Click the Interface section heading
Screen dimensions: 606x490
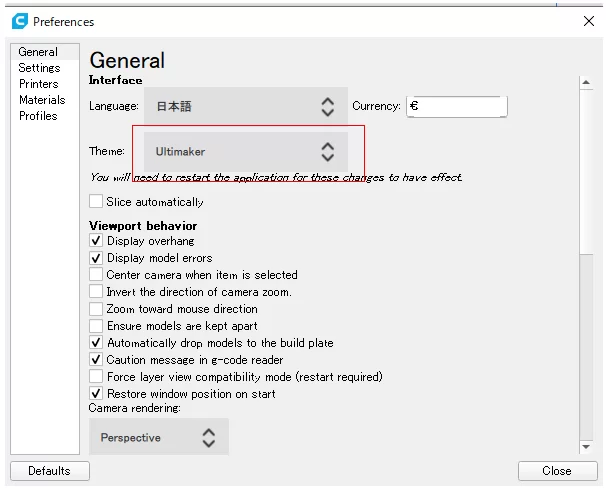point(116,80)
